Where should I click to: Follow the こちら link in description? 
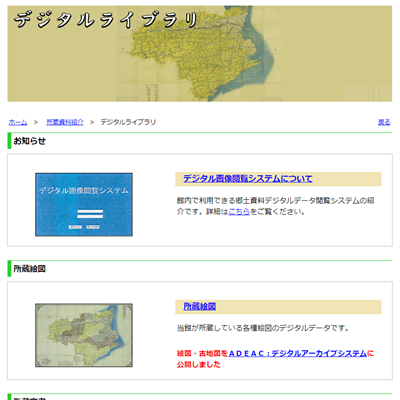[239, 212]
